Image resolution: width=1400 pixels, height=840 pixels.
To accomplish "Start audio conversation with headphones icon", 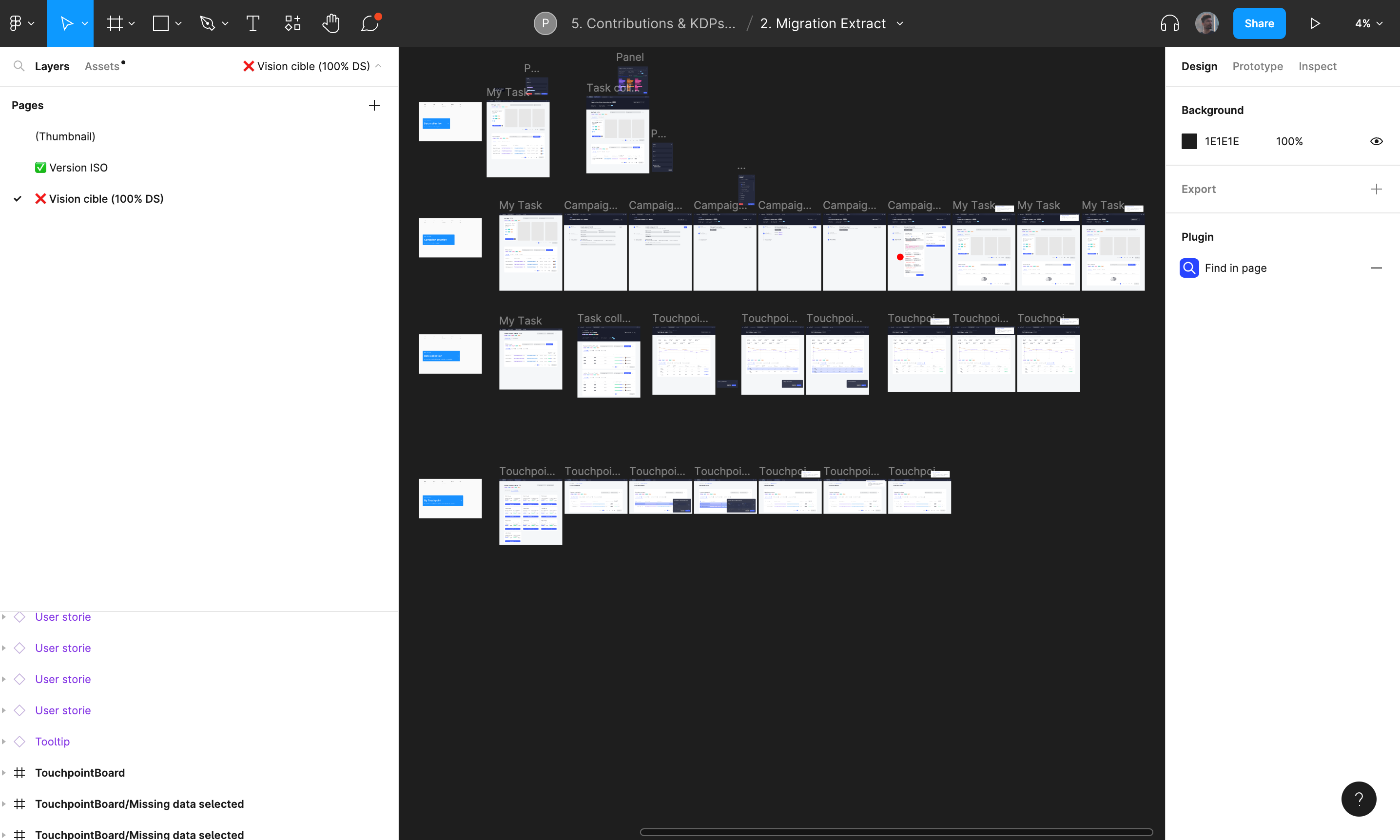I will tap(1169, 23).
